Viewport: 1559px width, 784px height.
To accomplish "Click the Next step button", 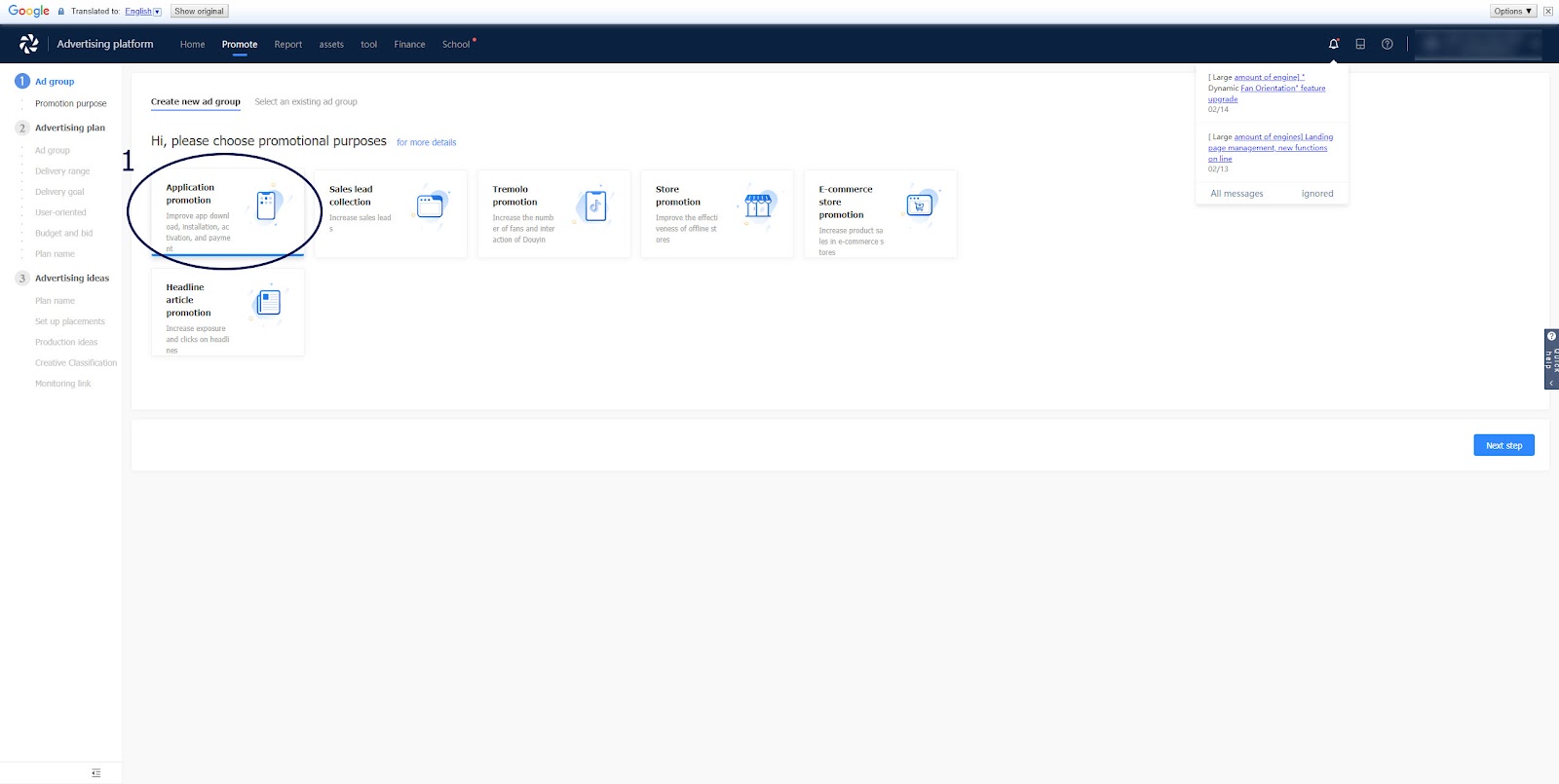I will (1503, 445).
